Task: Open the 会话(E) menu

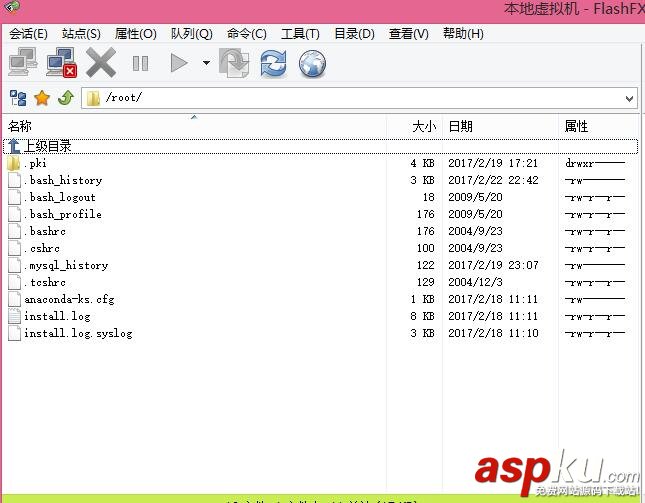Action: 28,34
